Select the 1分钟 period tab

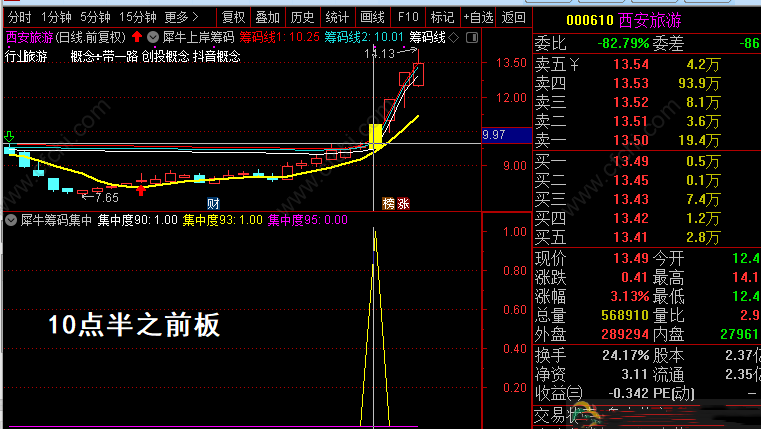click(x=56, y=18)
